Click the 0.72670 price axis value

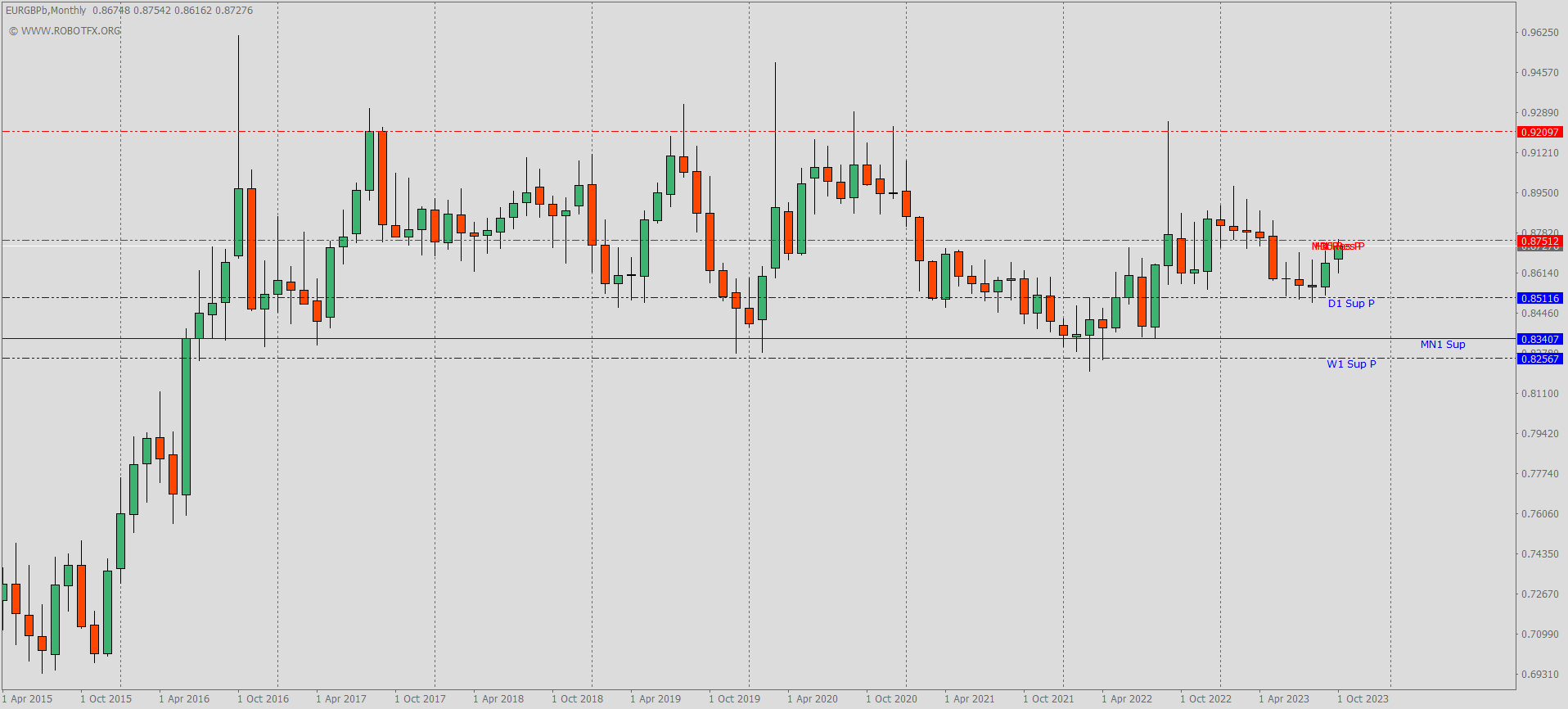pos(1540,594)
